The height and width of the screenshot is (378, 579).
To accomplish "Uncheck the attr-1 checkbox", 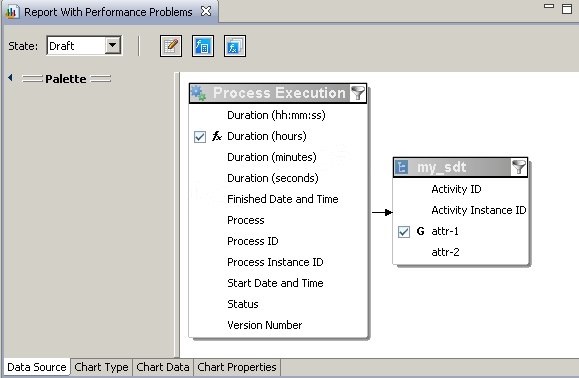I will tap(404, 232).
